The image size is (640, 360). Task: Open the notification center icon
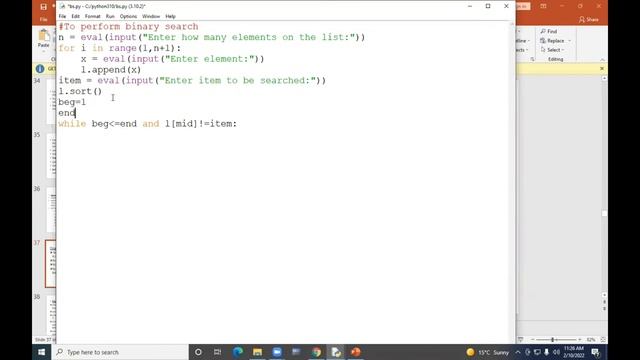coord(595,352)
